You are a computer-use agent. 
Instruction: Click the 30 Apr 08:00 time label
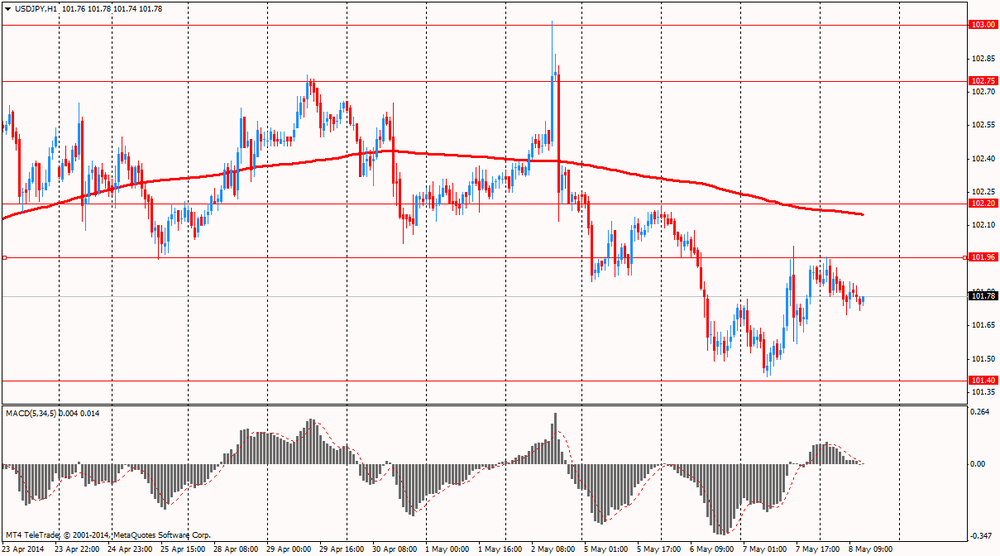point(395,549)
